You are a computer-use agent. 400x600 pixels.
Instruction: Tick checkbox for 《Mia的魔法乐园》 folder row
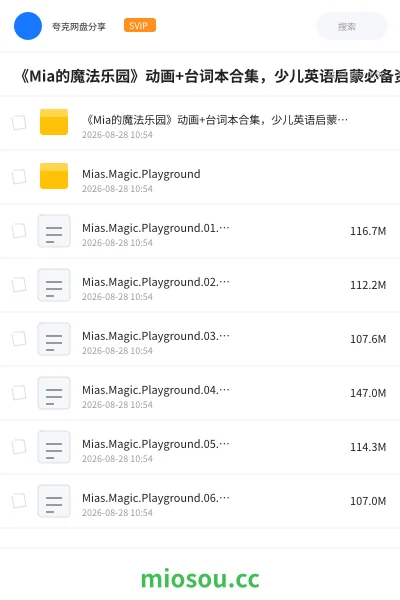pyautogui.click(x=19, y=123)
